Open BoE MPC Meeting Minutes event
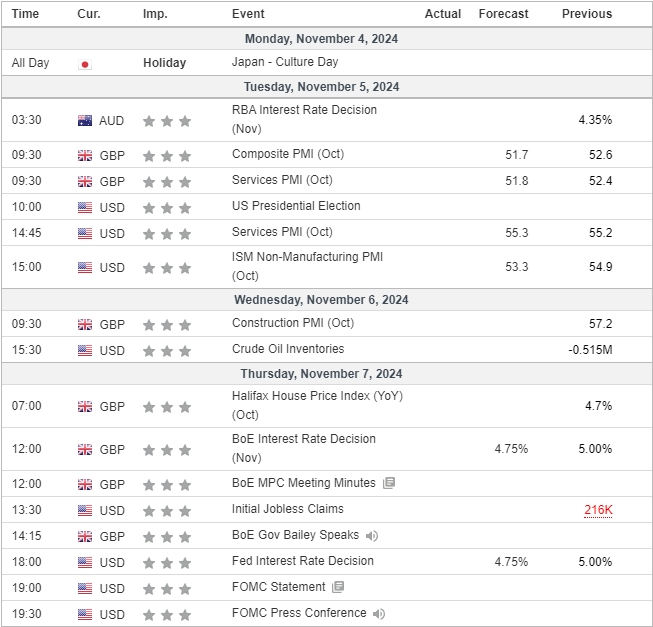The width and height of the screenshot is (653, 627). 304,483
